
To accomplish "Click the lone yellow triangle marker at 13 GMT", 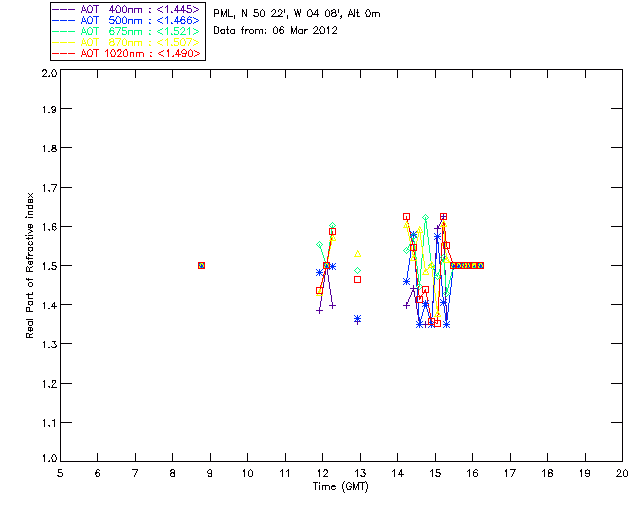I will (x=358, y=254).
